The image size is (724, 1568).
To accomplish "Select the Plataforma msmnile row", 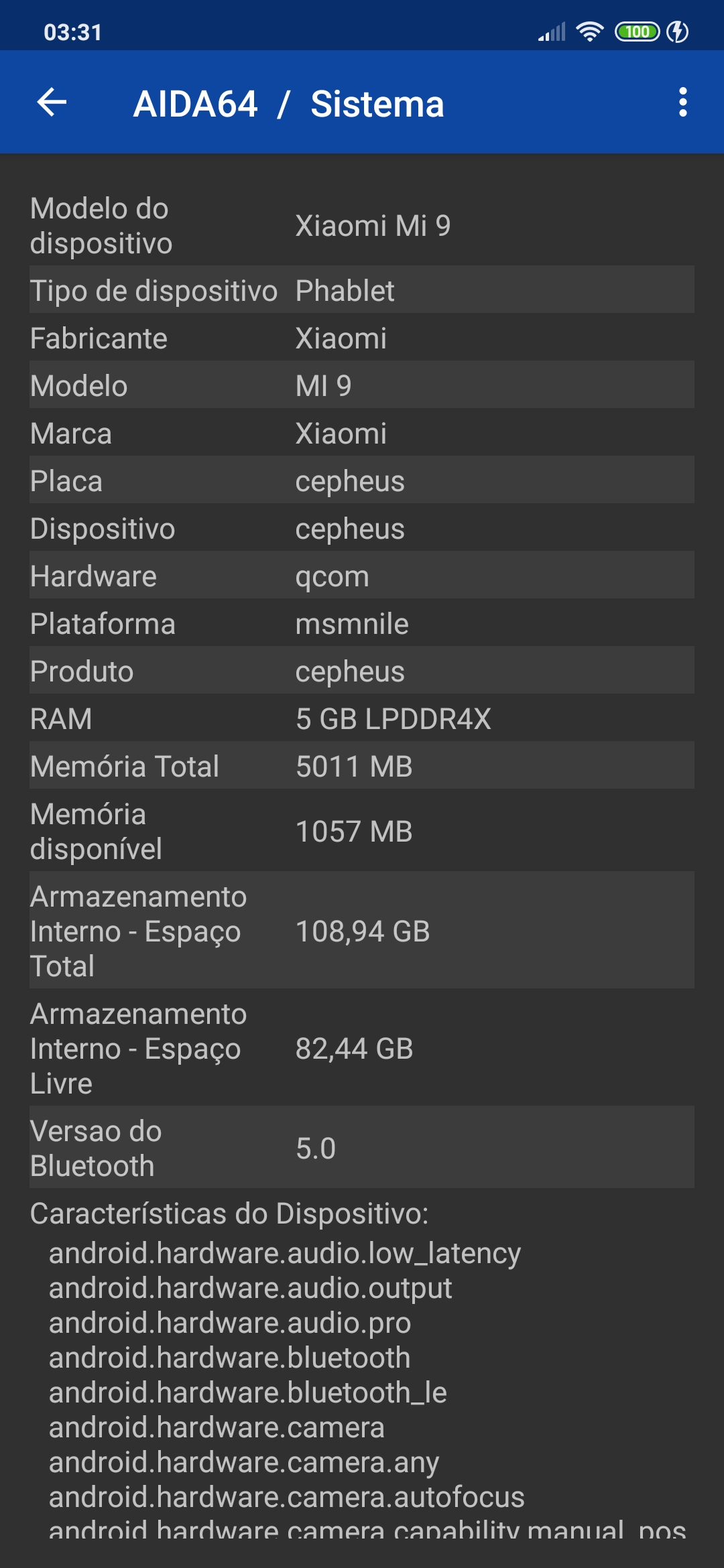I will (362, 623).
